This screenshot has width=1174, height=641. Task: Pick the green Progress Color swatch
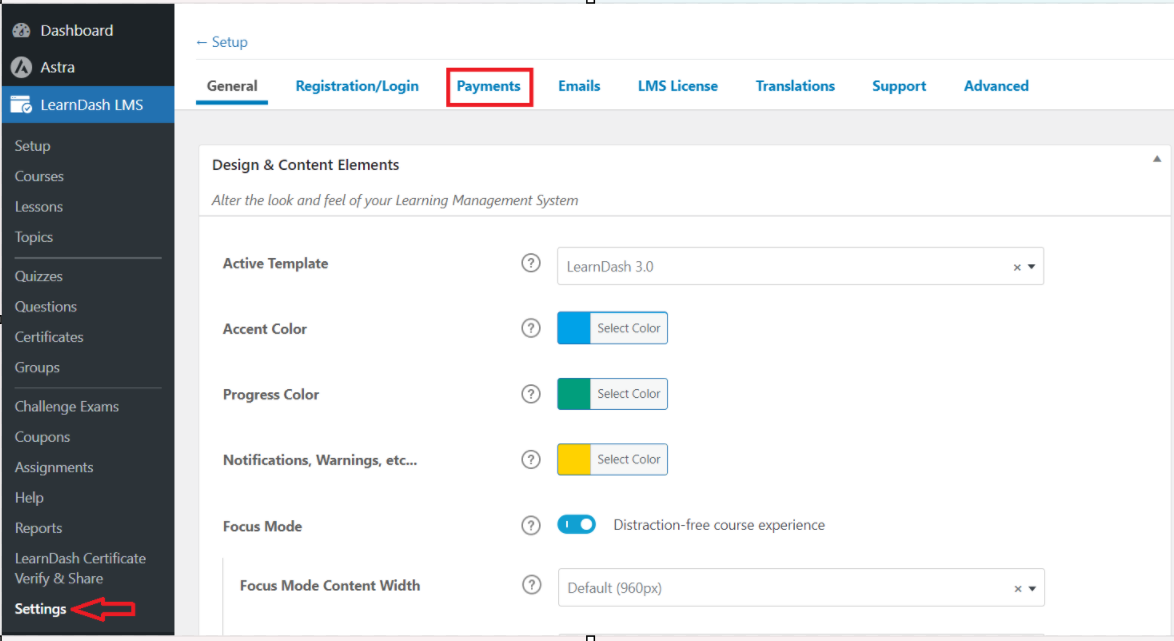574,394
